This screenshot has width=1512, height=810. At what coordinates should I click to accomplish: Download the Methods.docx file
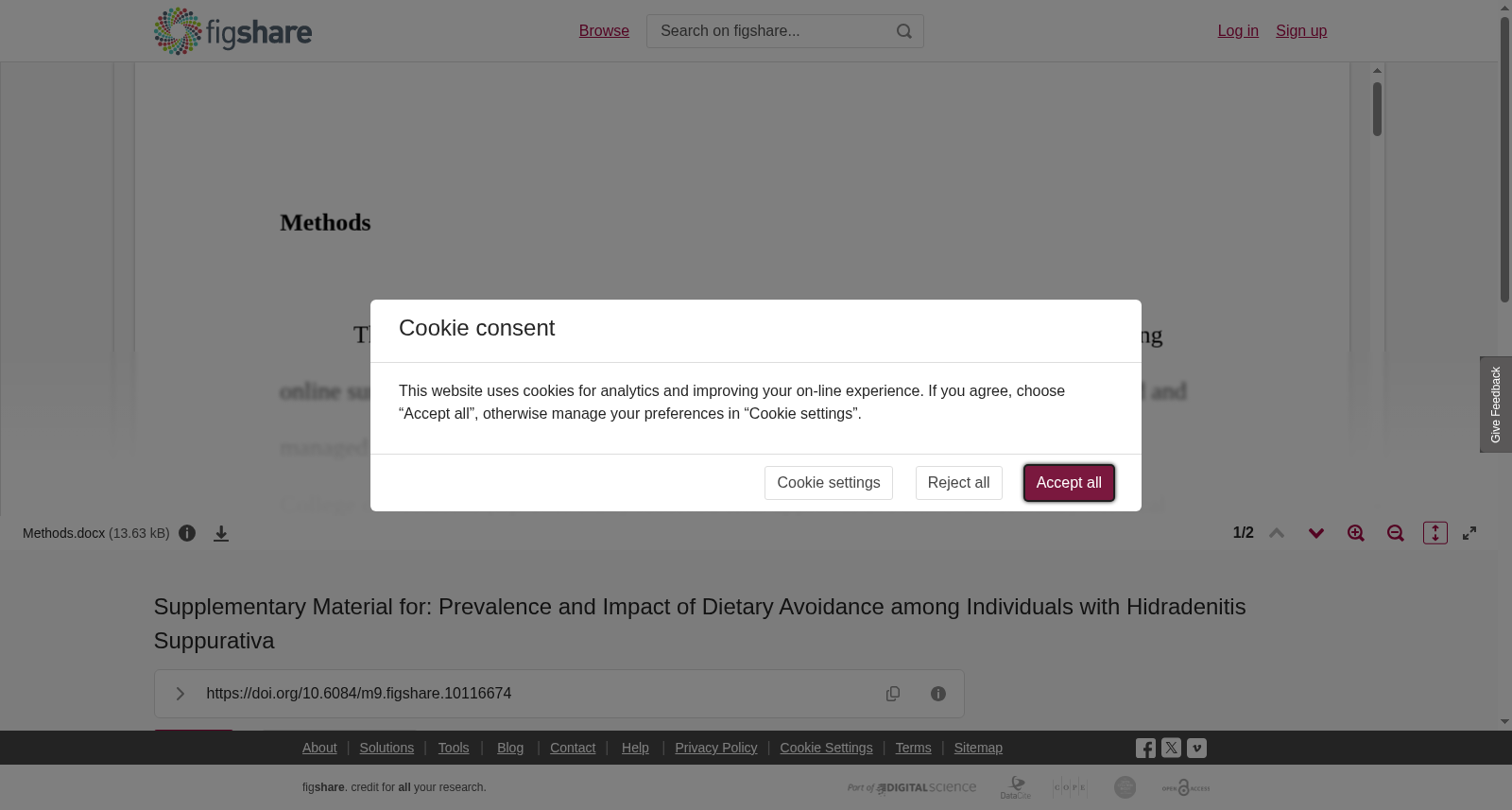tap(221, 533)
